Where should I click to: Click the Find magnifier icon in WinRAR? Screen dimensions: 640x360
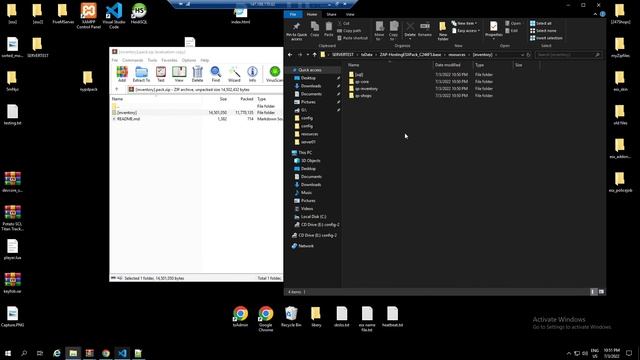216,74
